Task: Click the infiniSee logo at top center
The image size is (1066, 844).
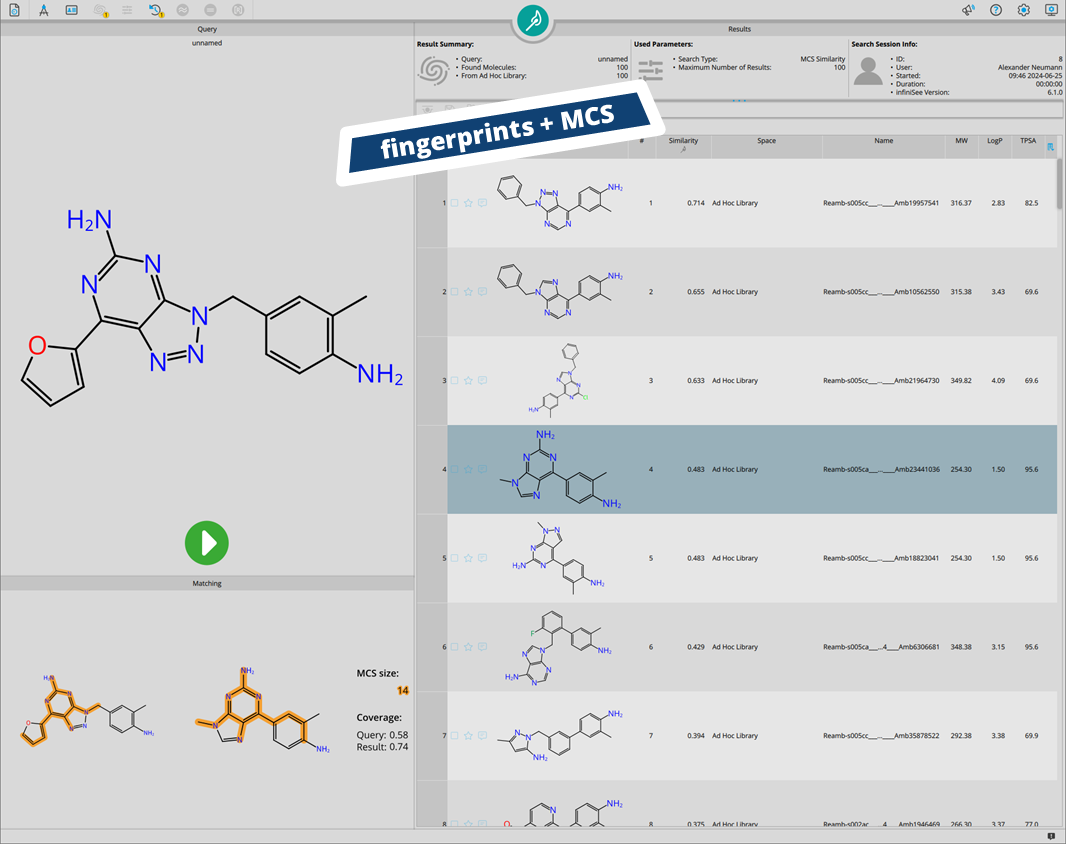Action: click(x=532, y=22)
